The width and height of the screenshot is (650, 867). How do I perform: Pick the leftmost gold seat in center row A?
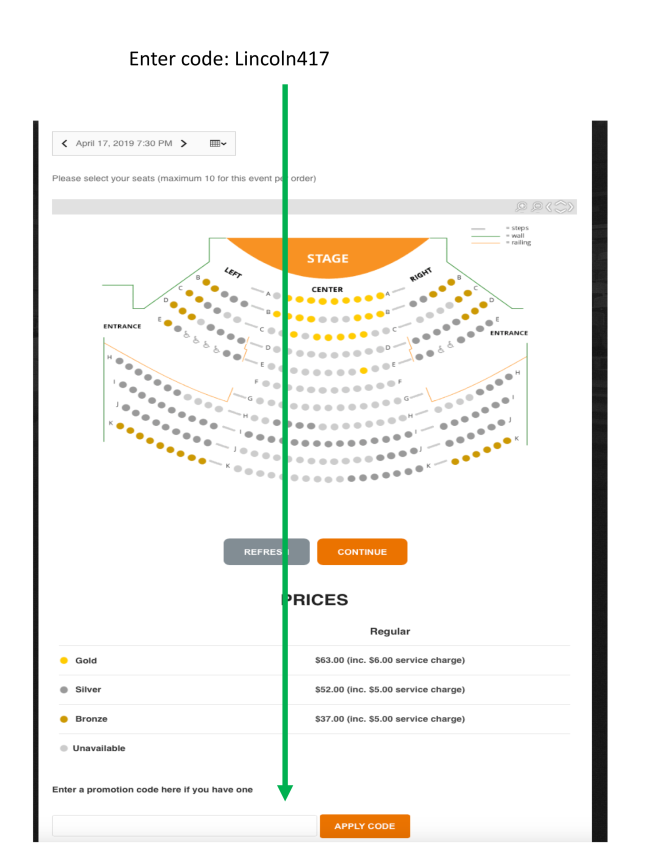tap(288, 298)
